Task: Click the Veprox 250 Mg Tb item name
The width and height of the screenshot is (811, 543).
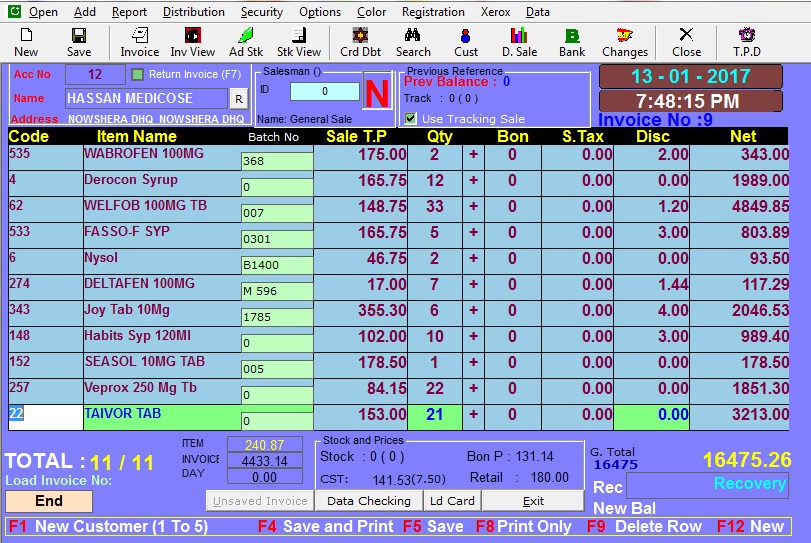Action: click(x=140, y=387)
